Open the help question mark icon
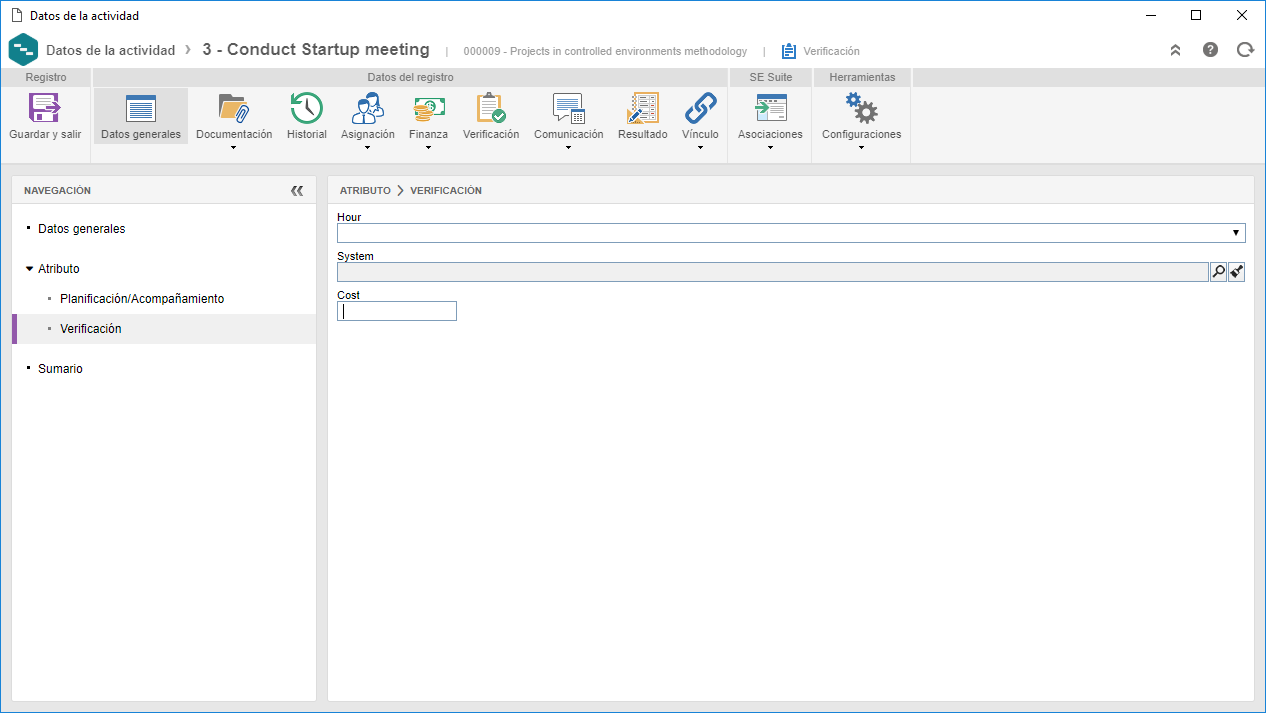The height and width of the screenshot is (713, 1266). click(x=1210, y=50)
